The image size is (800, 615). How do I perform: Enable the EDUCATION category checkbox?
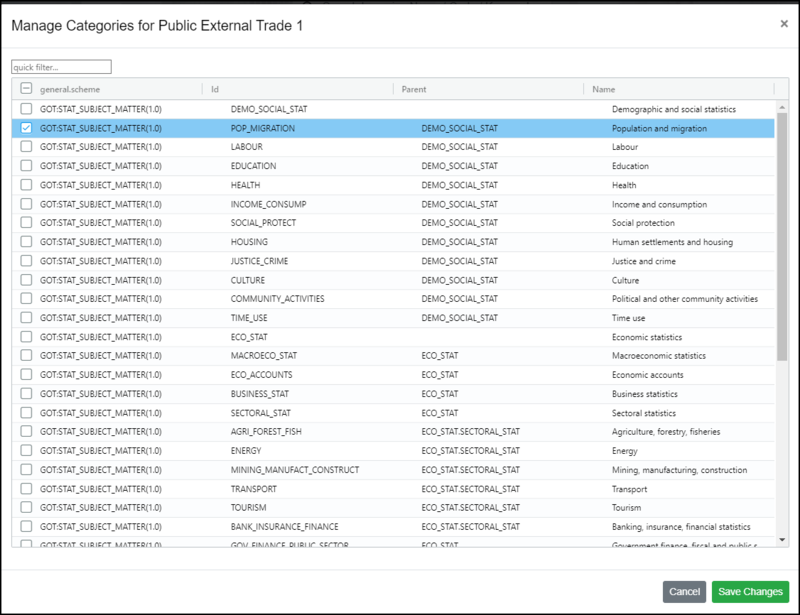pos(26,166)
